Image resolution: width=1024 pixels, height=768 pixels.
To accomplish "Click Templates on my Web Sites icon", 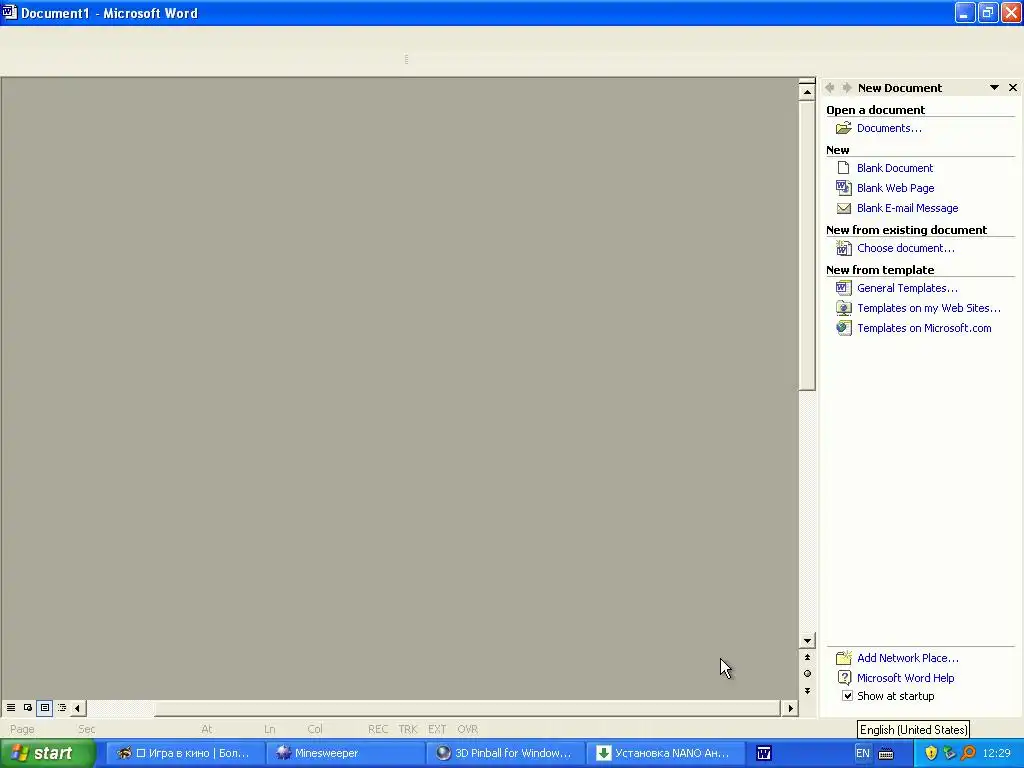I will coord(844,308).
